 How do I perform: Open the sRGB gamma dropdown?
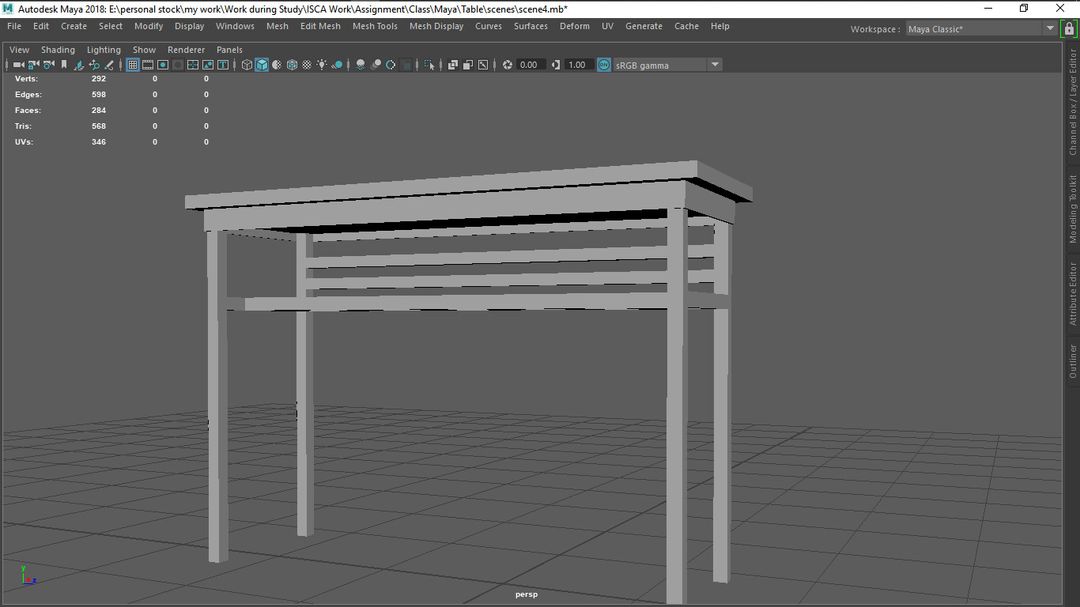click(667, 65)
